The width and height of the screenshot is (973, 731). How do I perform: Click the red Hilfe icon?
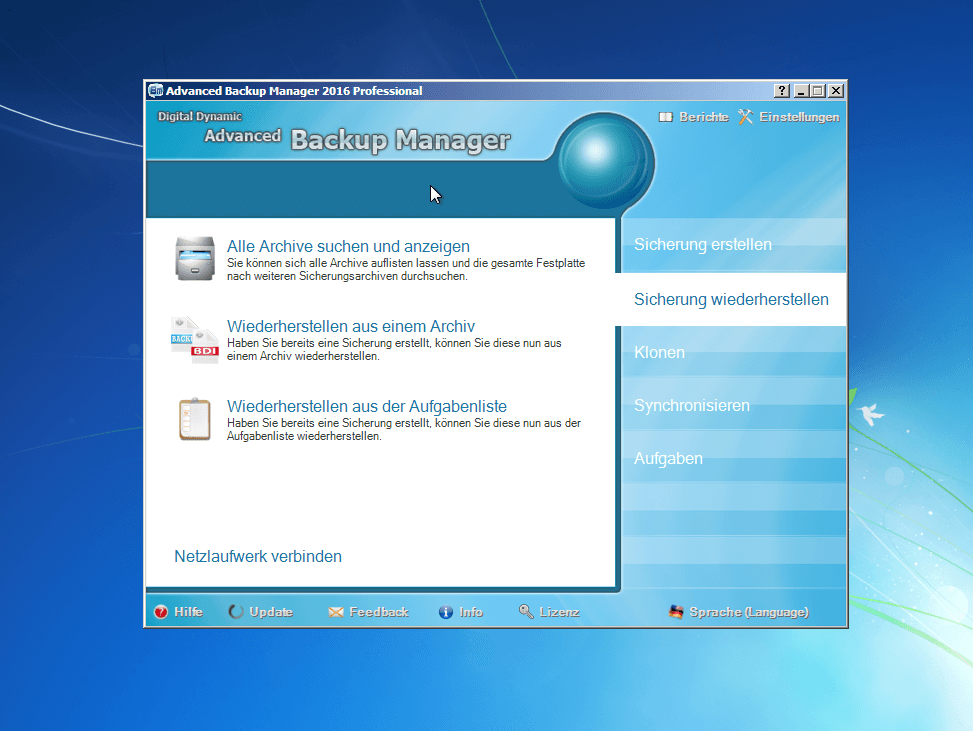pyautogui.click(x=161, y=612)
